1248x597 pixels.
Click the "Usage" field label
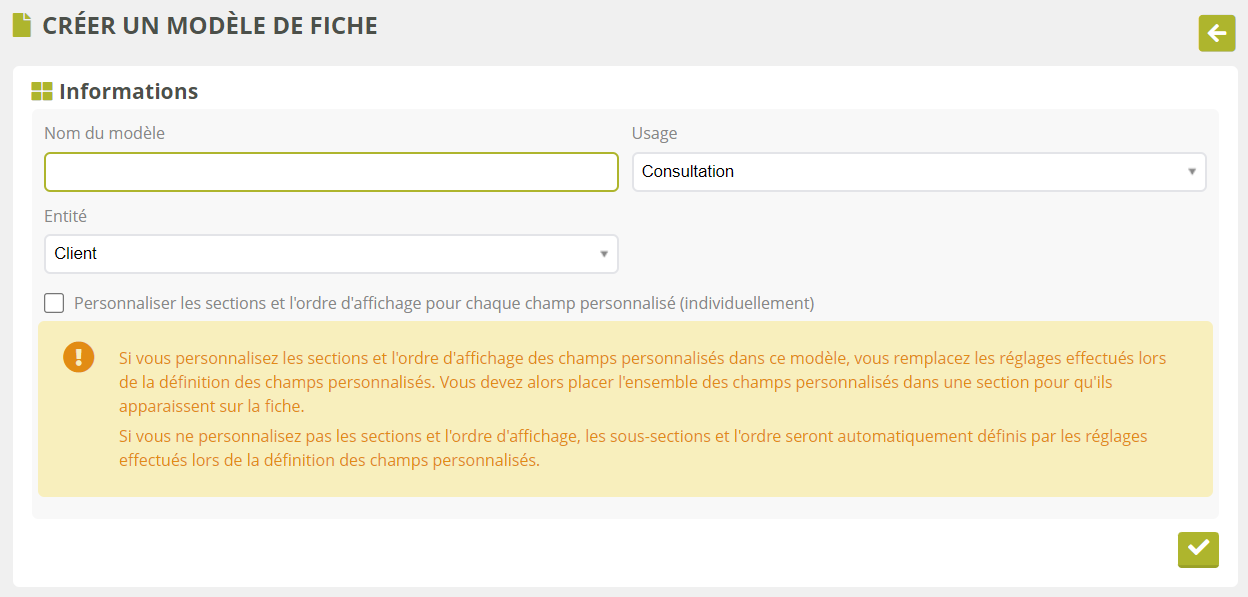(x=654, y=133)
